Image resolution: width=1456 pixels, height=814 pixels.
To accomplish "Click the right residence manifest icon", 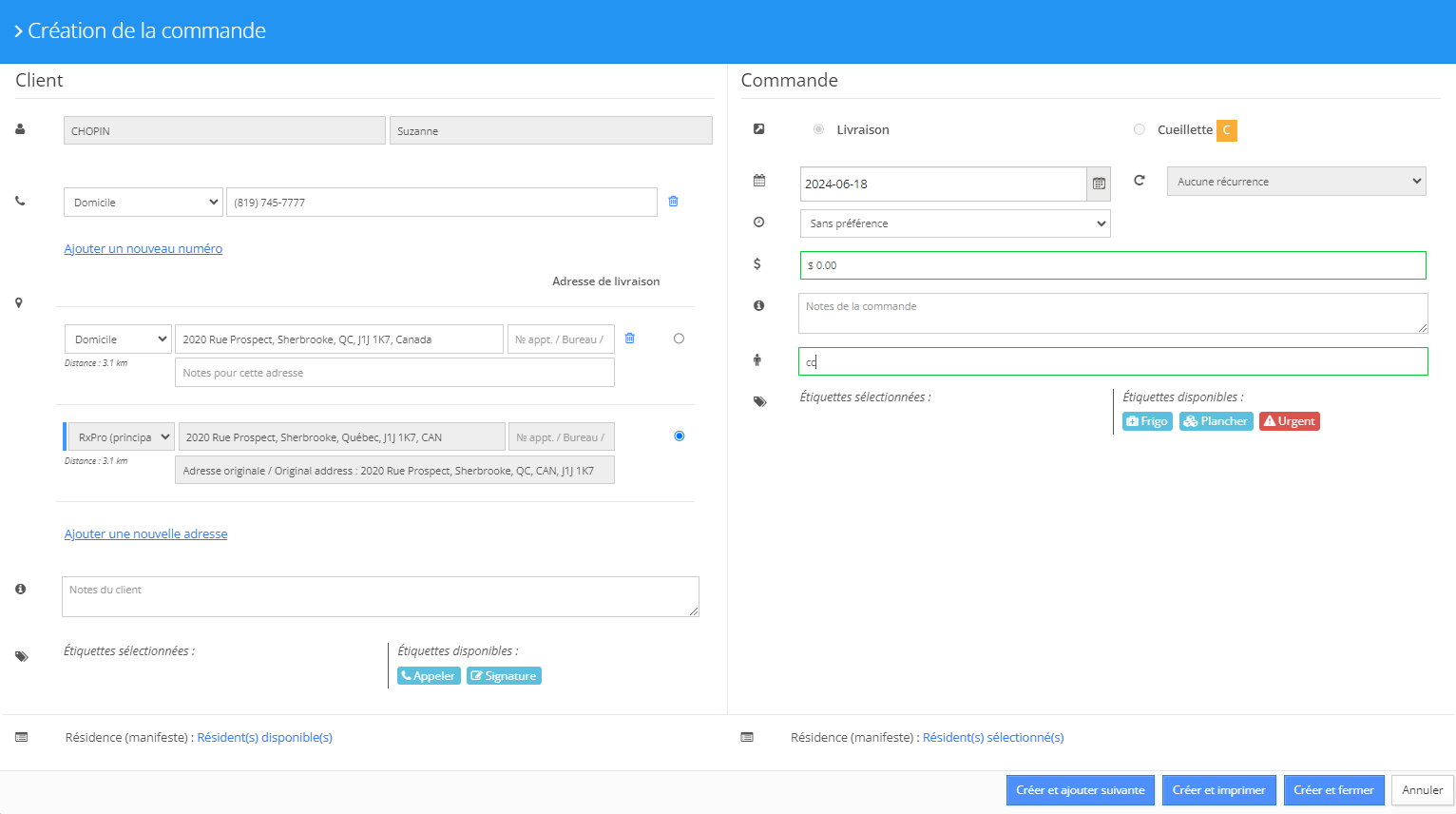I will [x=747, y=737].
